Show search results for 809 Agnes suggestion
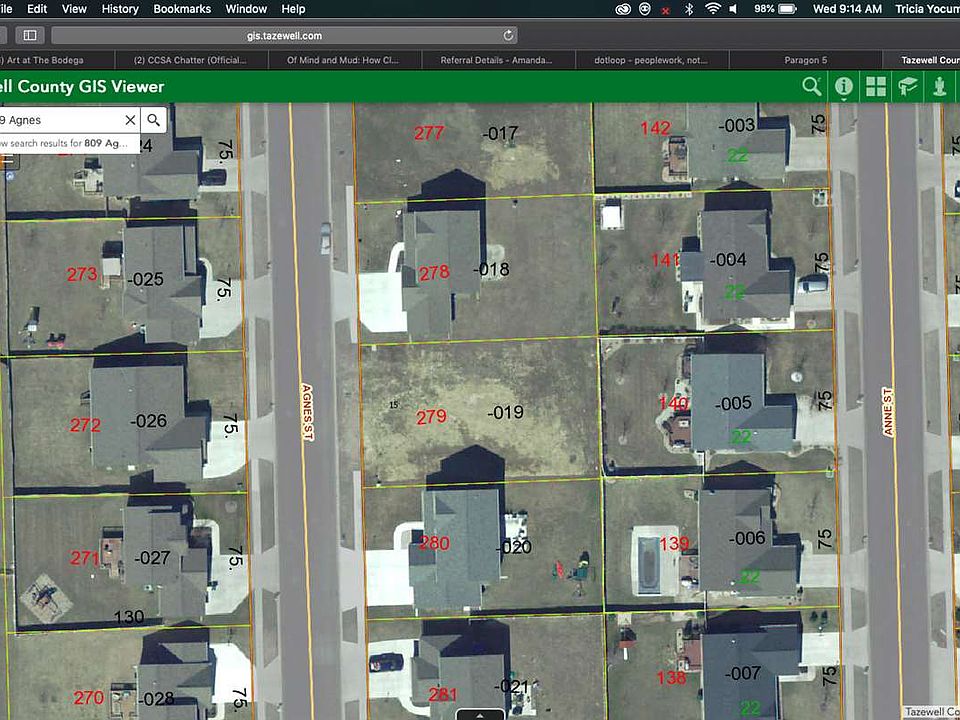 click(65, 143)
